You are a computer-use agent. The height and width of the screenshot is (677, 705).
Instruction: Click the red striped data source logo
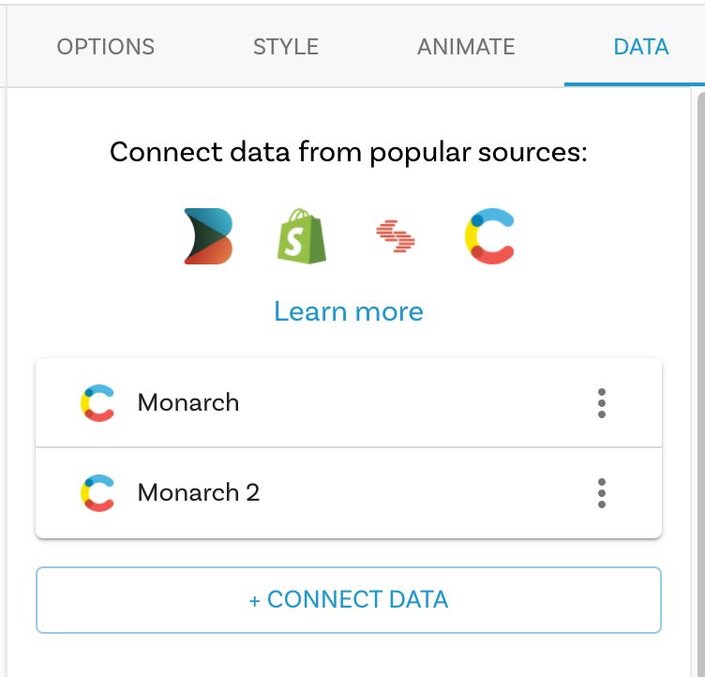(x=396, y=236)
